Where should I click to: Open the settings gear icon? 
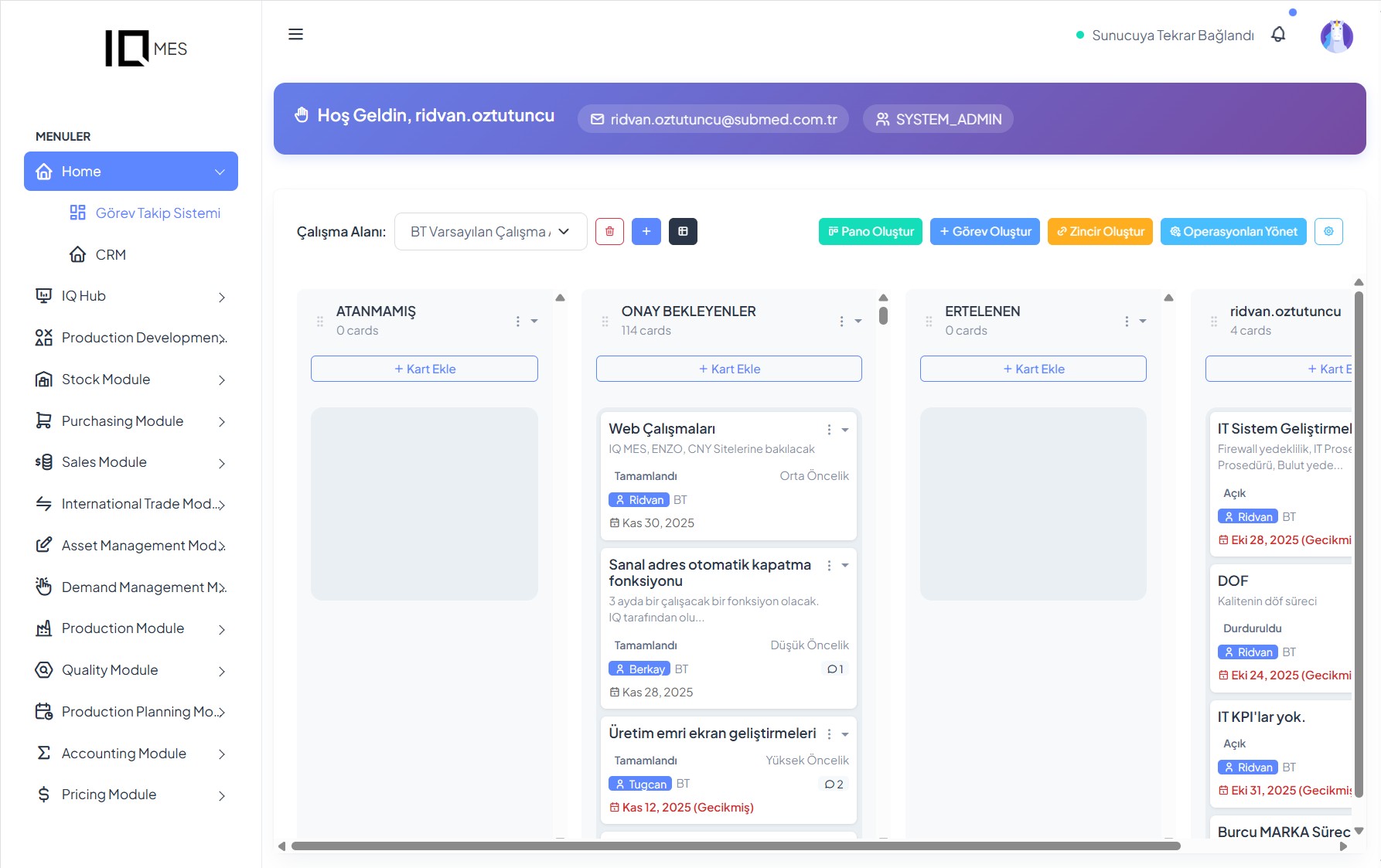1328,232
